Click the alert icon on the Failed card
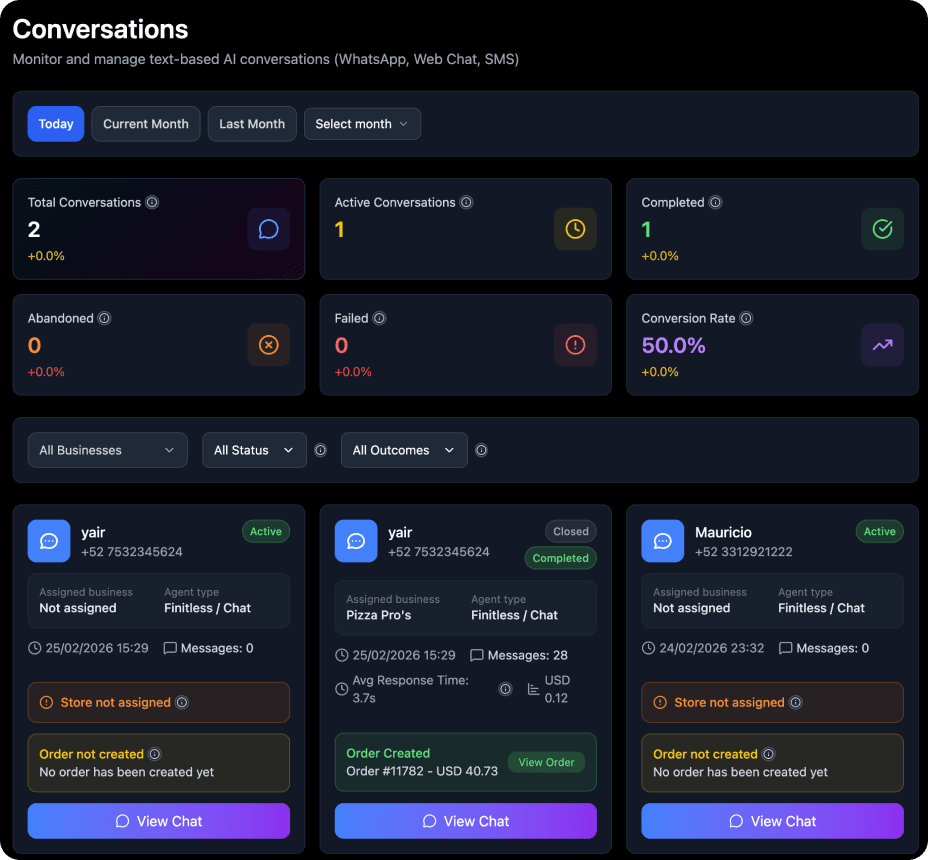Viewport: 928px width, 860px height. tap(575, 345)
